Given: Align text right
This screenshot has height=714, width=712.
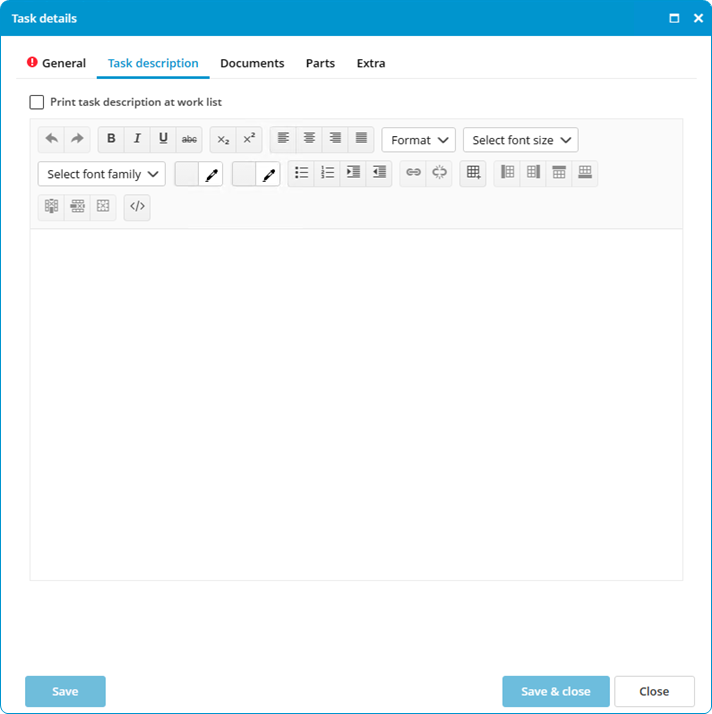Looking at the screenshot, I should (335, 139).
